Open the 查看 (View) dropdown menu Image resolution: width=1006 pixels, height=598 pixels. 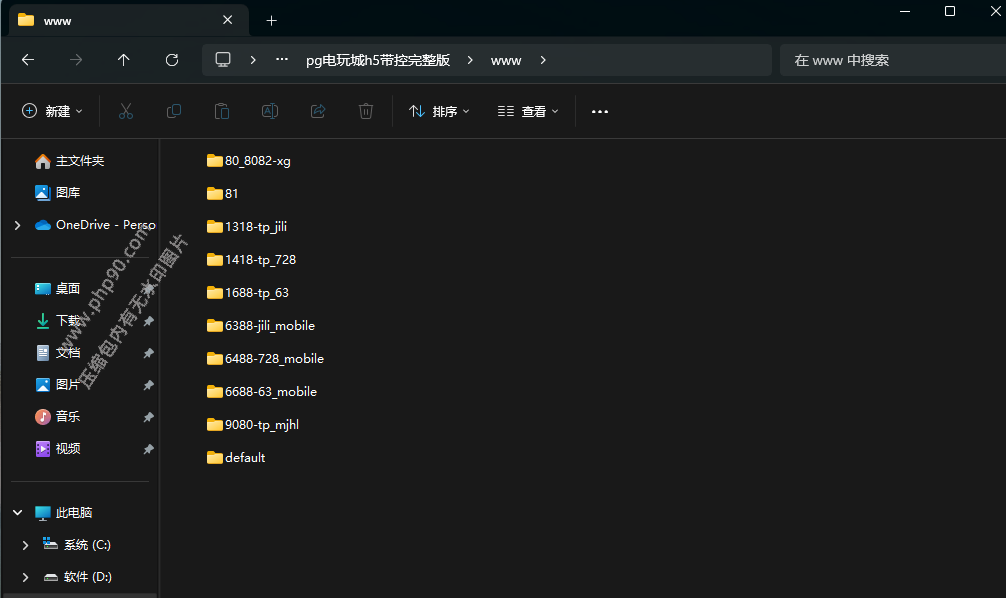pos(528,111)
